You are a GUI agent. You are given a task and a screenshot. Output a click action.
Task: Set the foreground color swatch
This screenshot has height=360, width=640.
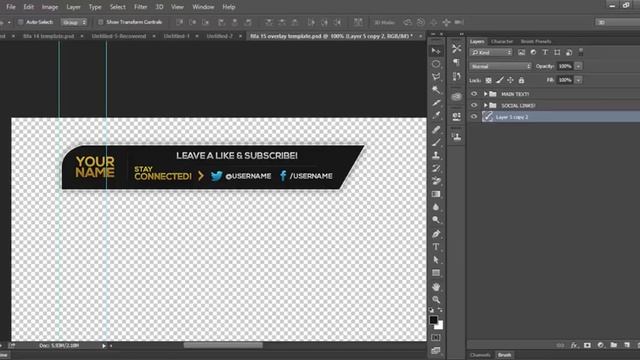433,320
